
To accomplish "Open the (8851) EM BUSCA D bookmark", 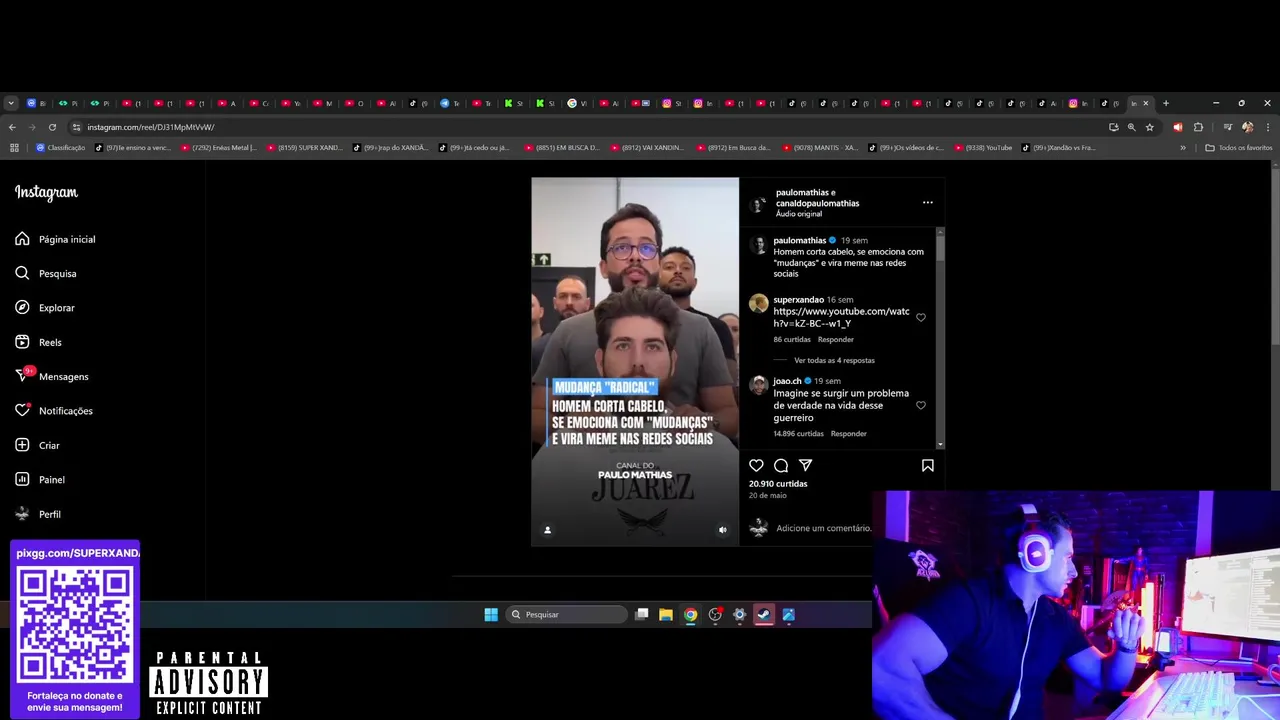I will 562,148.
